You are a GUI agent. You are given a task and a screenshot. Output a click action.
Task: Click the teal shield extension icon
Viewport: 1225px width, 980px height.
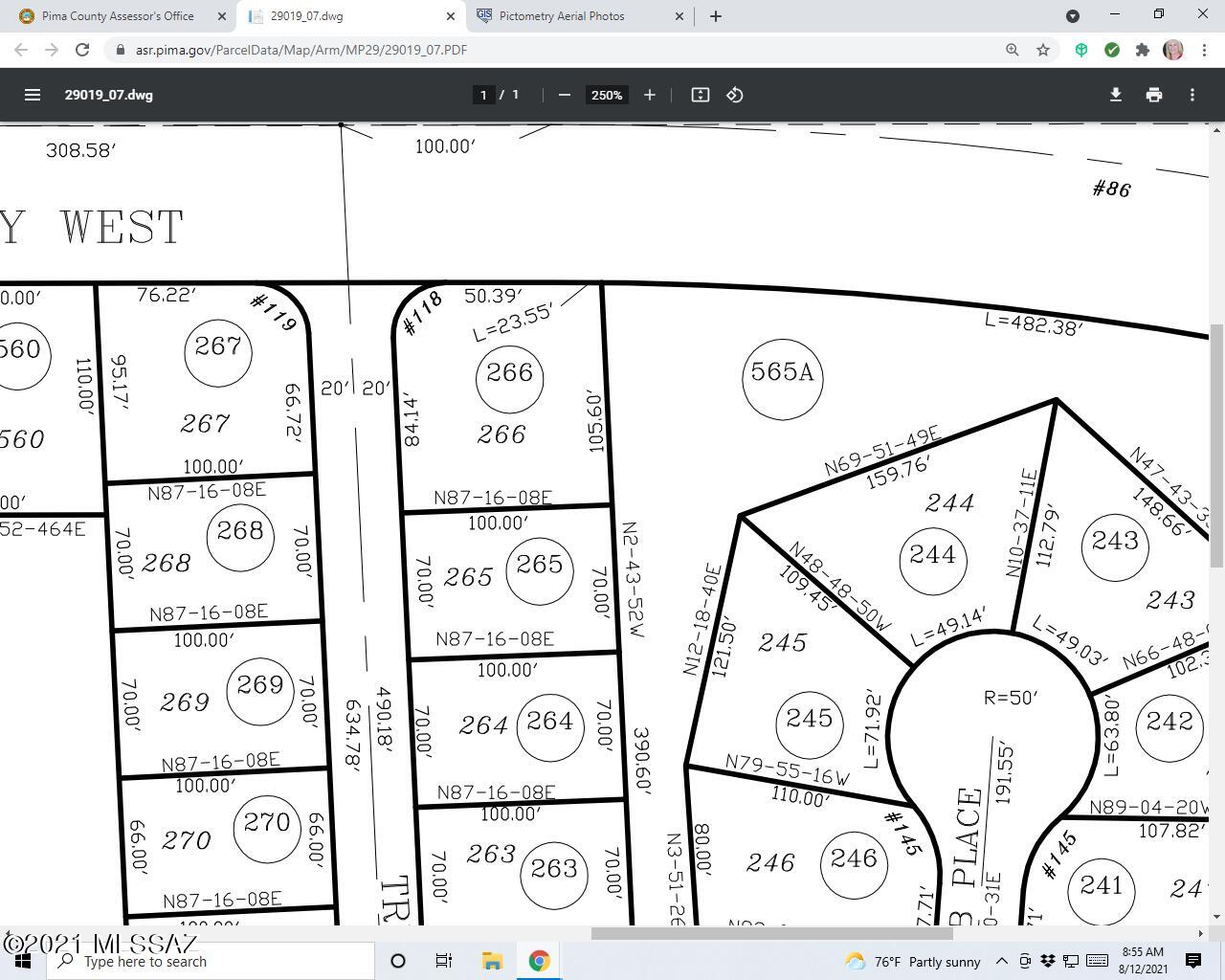click(x=1081, y=50)
